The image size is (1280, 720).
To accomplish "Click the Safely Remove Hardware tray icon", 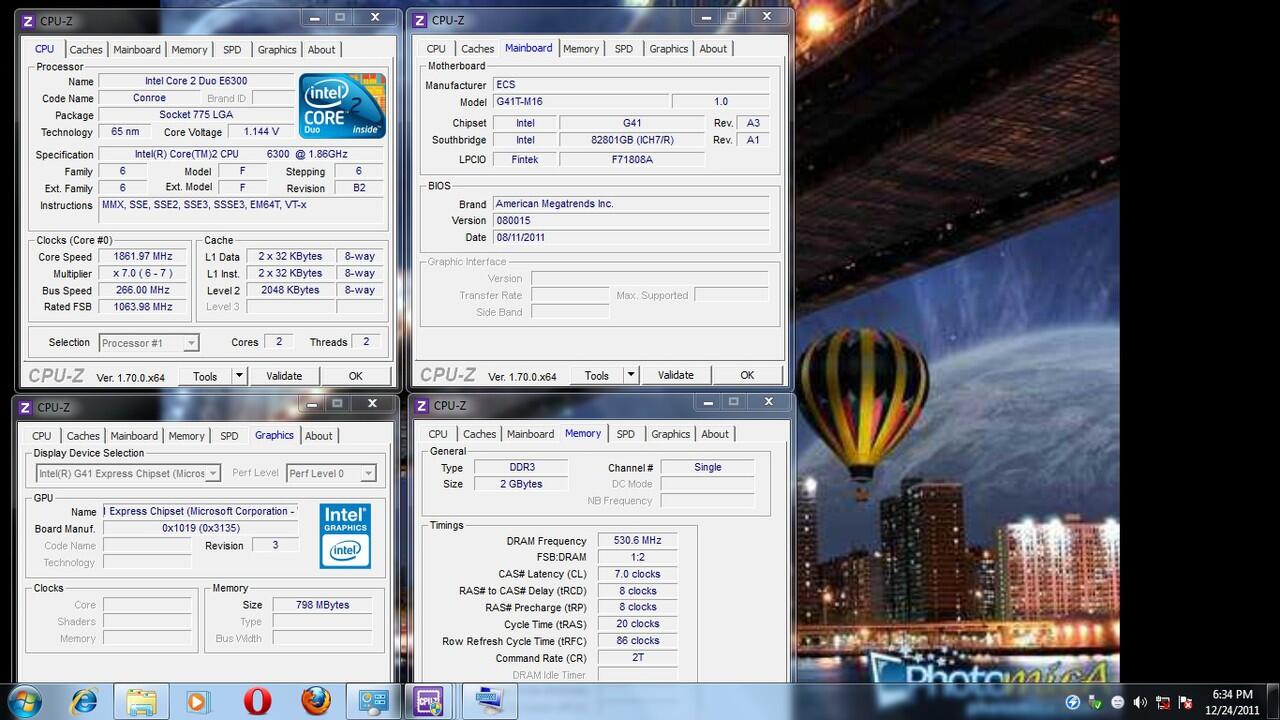I will 1096,702.
